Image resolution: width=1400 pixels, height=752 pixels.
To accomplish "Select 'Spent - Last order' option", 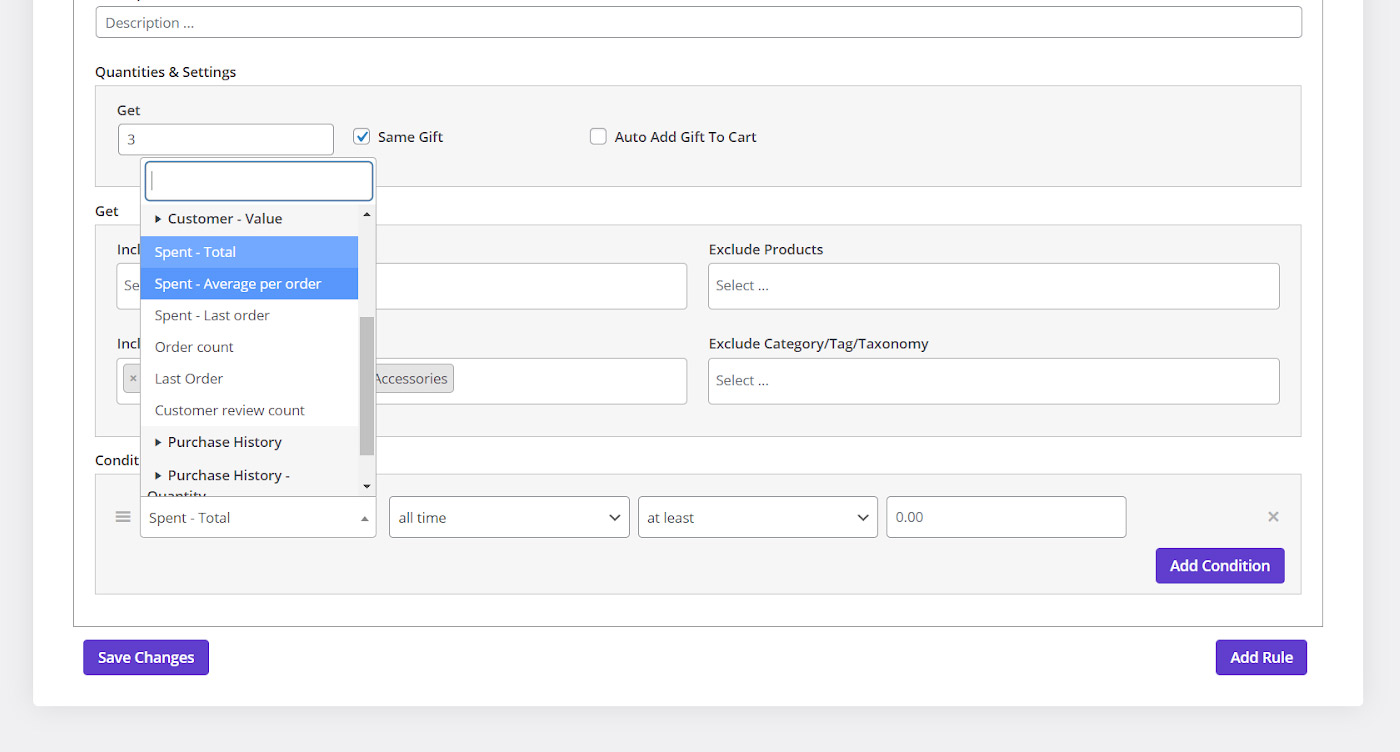I will tap(212, 315).
